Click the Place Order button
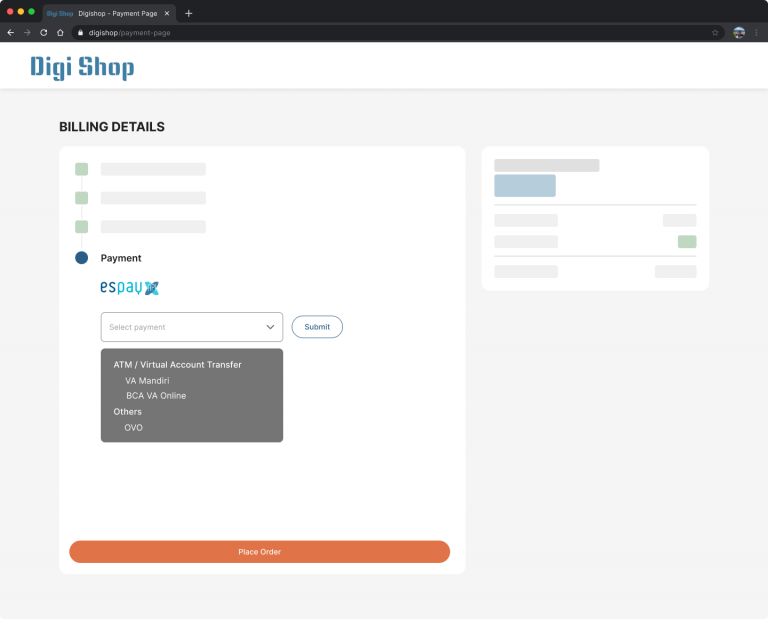 [x=260, y=552]
